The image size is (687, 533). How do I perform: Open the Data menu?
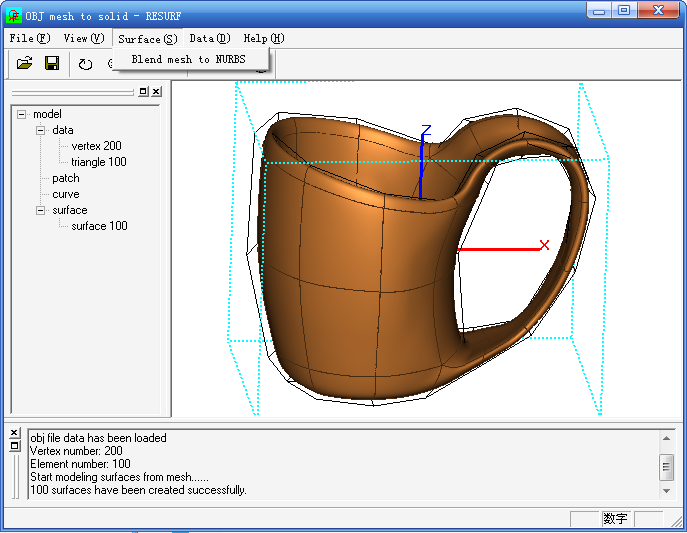pos(210,39)
